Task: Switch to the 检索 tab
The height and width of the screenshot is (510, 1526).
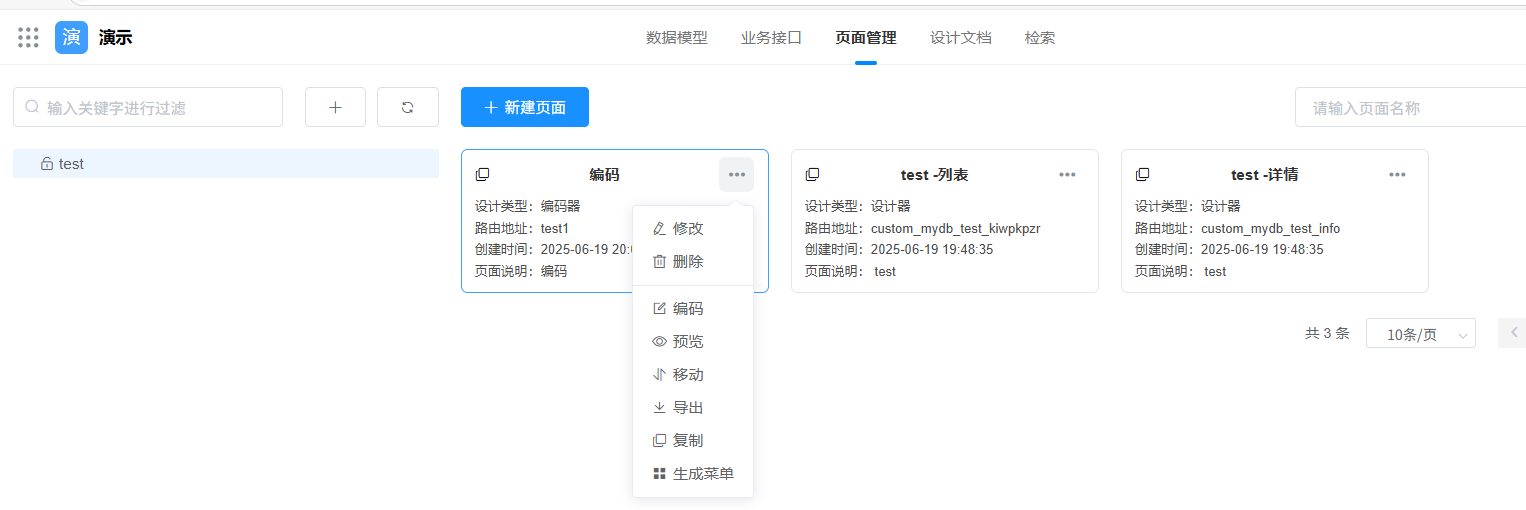Action: [1040, 38]
